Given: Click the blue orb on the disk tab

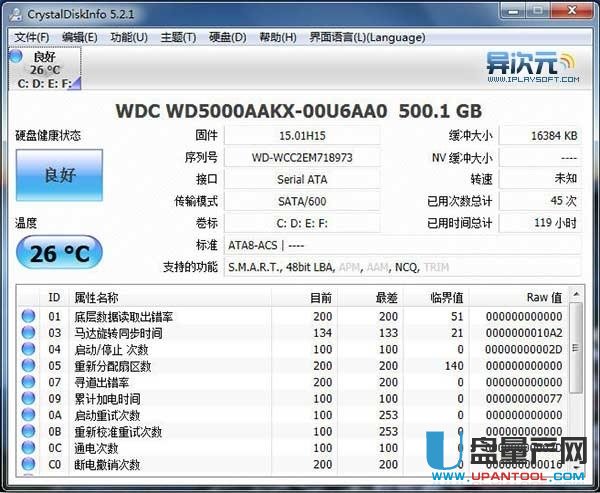Looking at the screenshot, I should [x=15, y=57].
